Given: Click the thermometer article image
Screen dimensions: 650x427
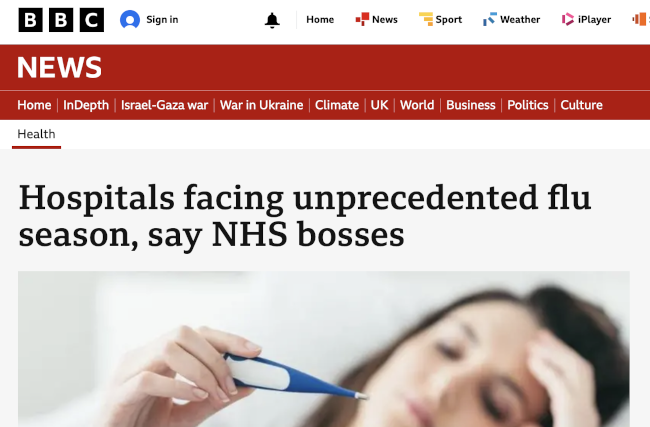Looking at the screenshot, I should click(324, 350).
